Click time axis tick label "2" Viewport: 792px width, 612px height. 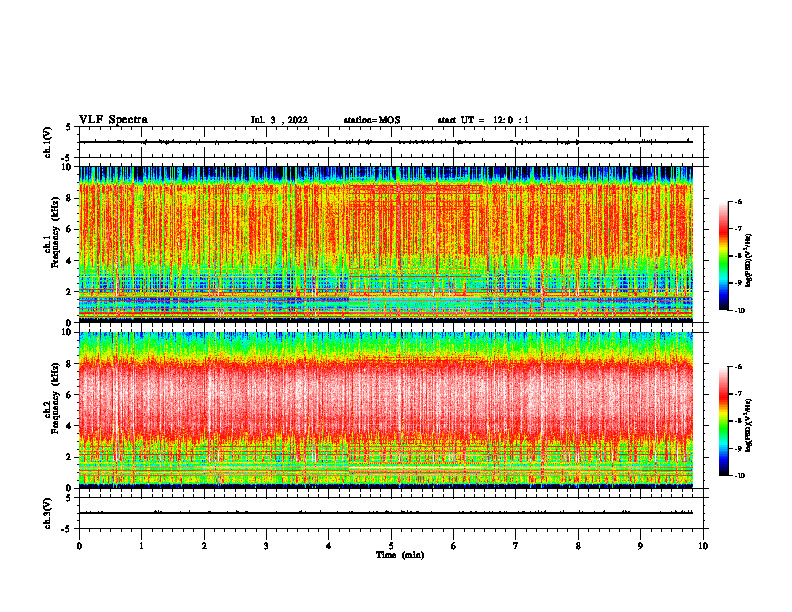point(204,546)
